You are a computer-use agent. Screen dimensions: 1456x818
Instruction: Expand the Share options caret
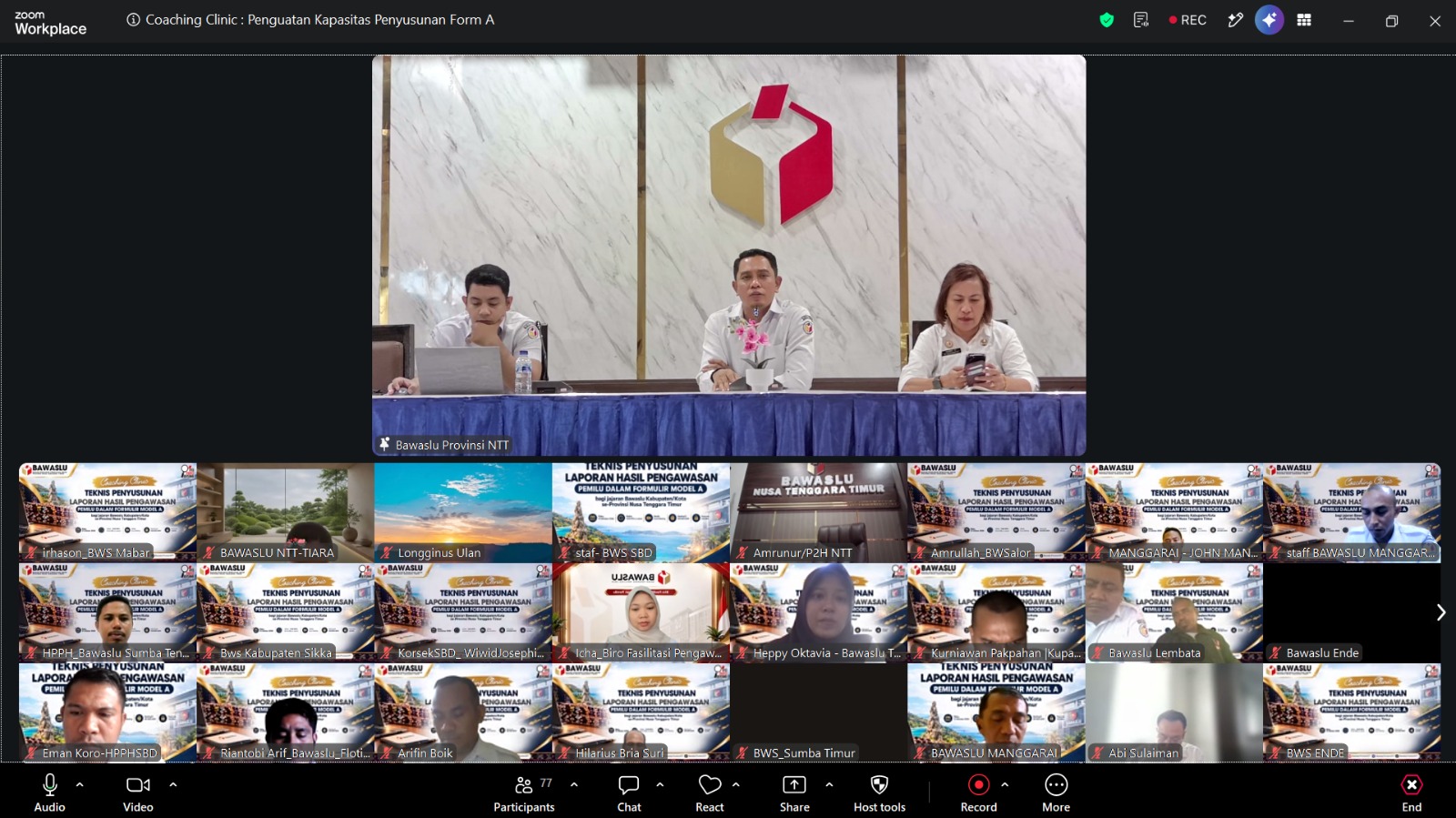tap(829, 784)
